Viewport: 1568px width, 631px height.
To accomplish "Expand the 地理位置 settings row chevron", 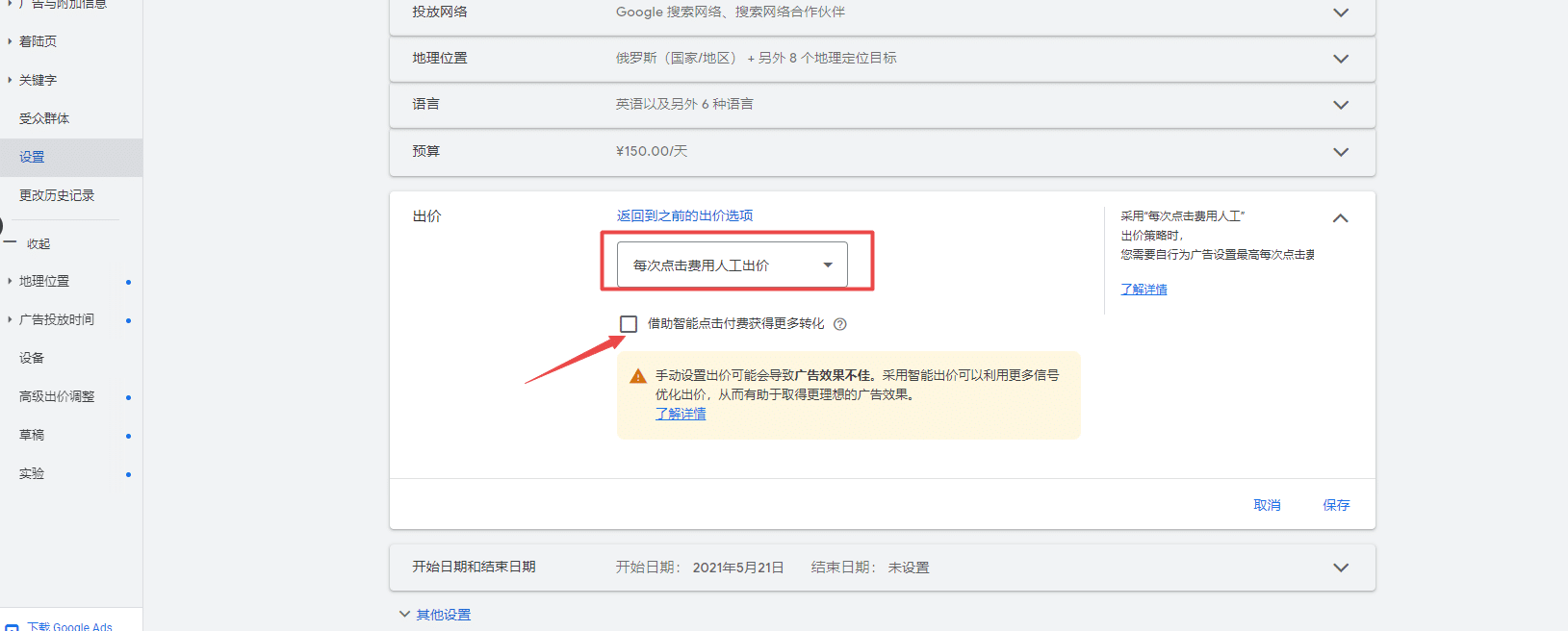I will [1341, 59].
